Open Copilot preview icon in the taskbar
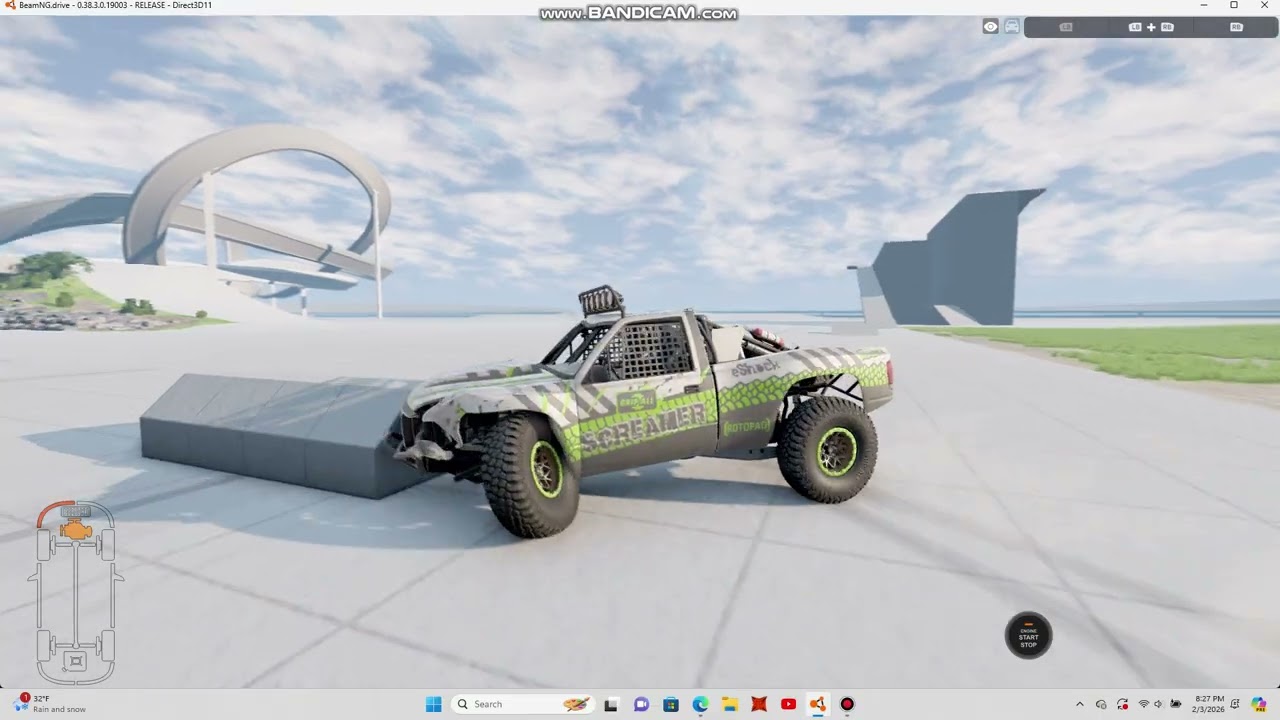The height and width of the screenshot is (720, 1280). (1259, 704)
